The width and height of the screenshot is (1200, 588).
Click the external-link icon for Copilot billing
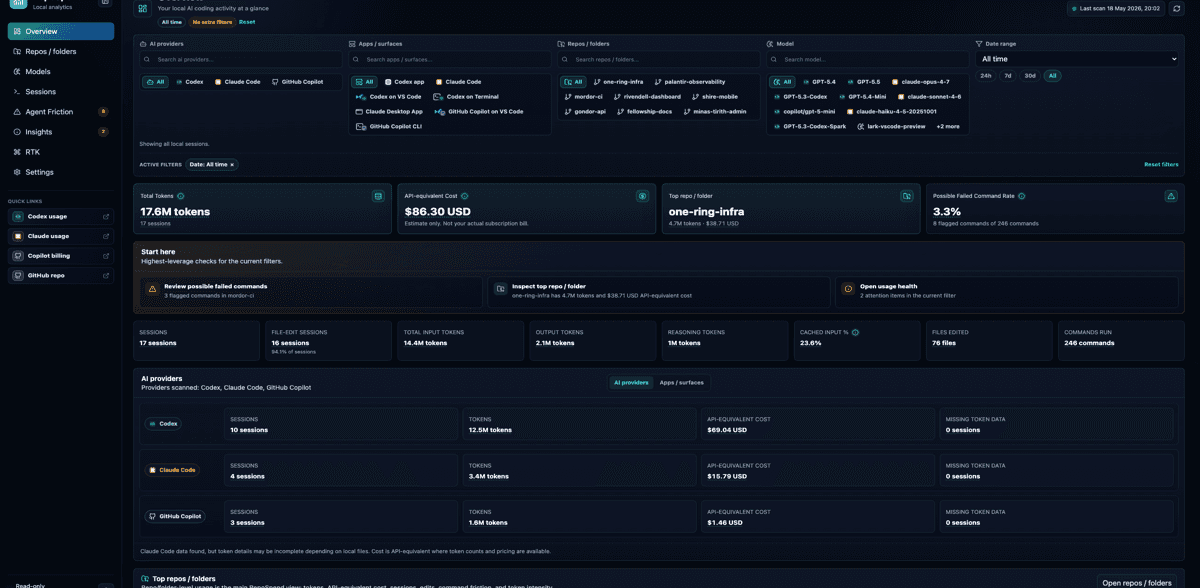106,256
